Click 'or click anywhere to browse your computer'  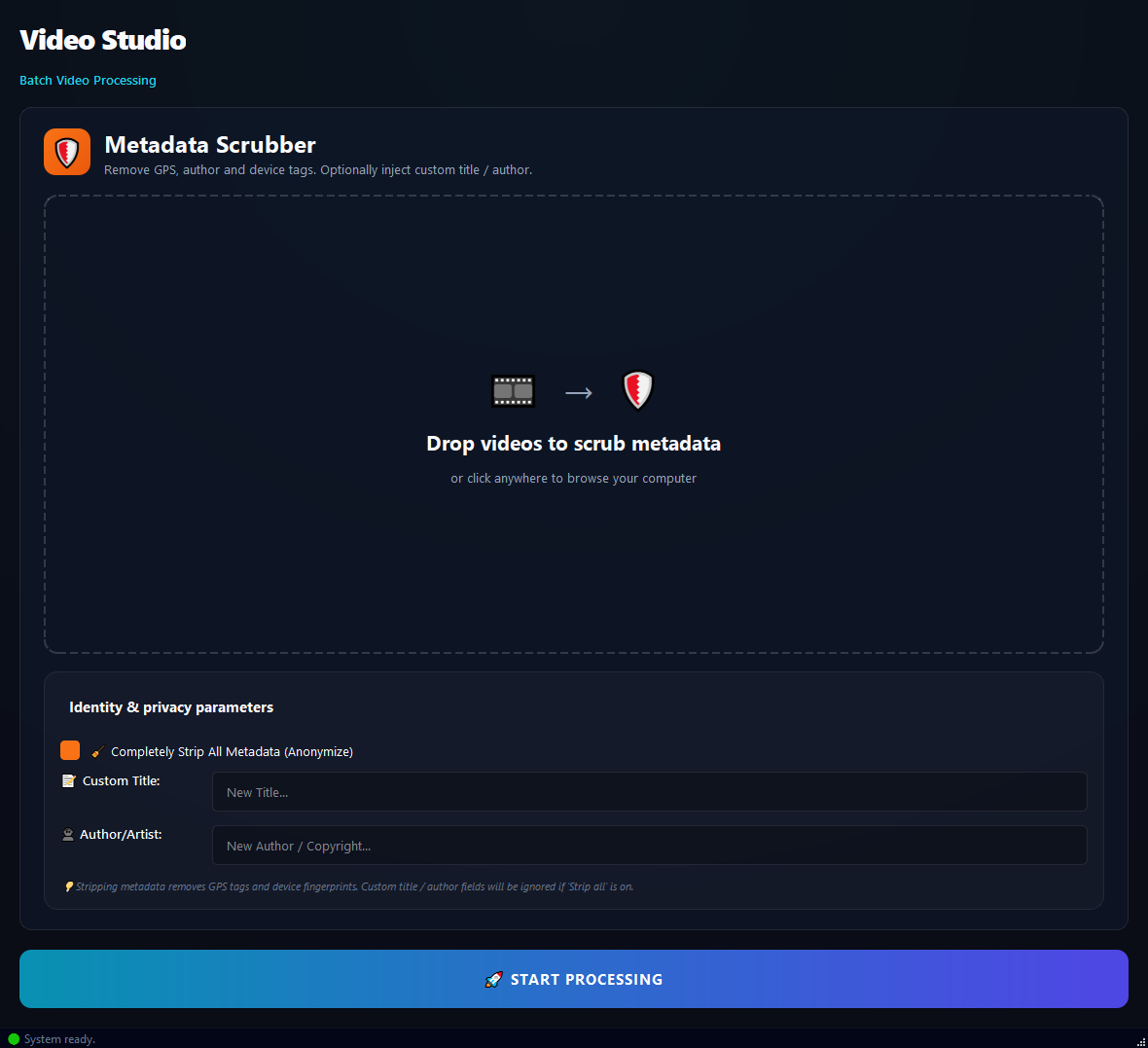click(x=573, y=478)
